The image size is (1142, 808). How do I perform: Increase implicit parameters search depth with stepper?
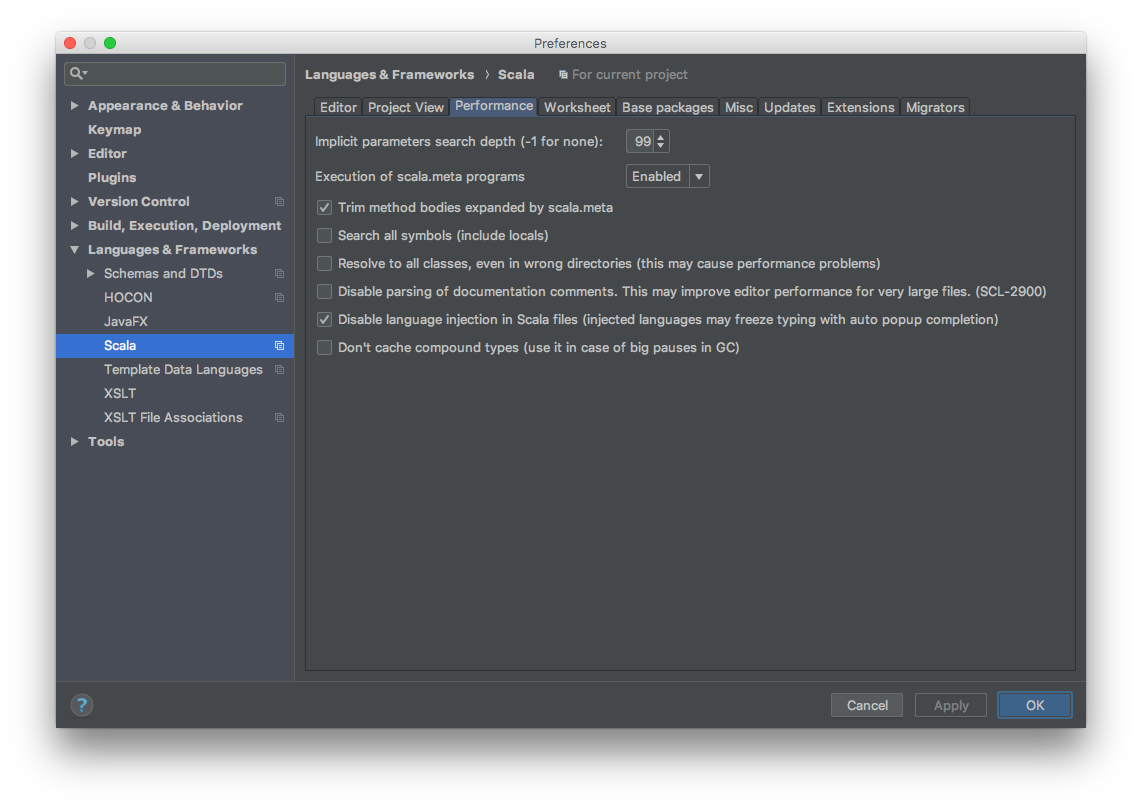coord(661,137)
